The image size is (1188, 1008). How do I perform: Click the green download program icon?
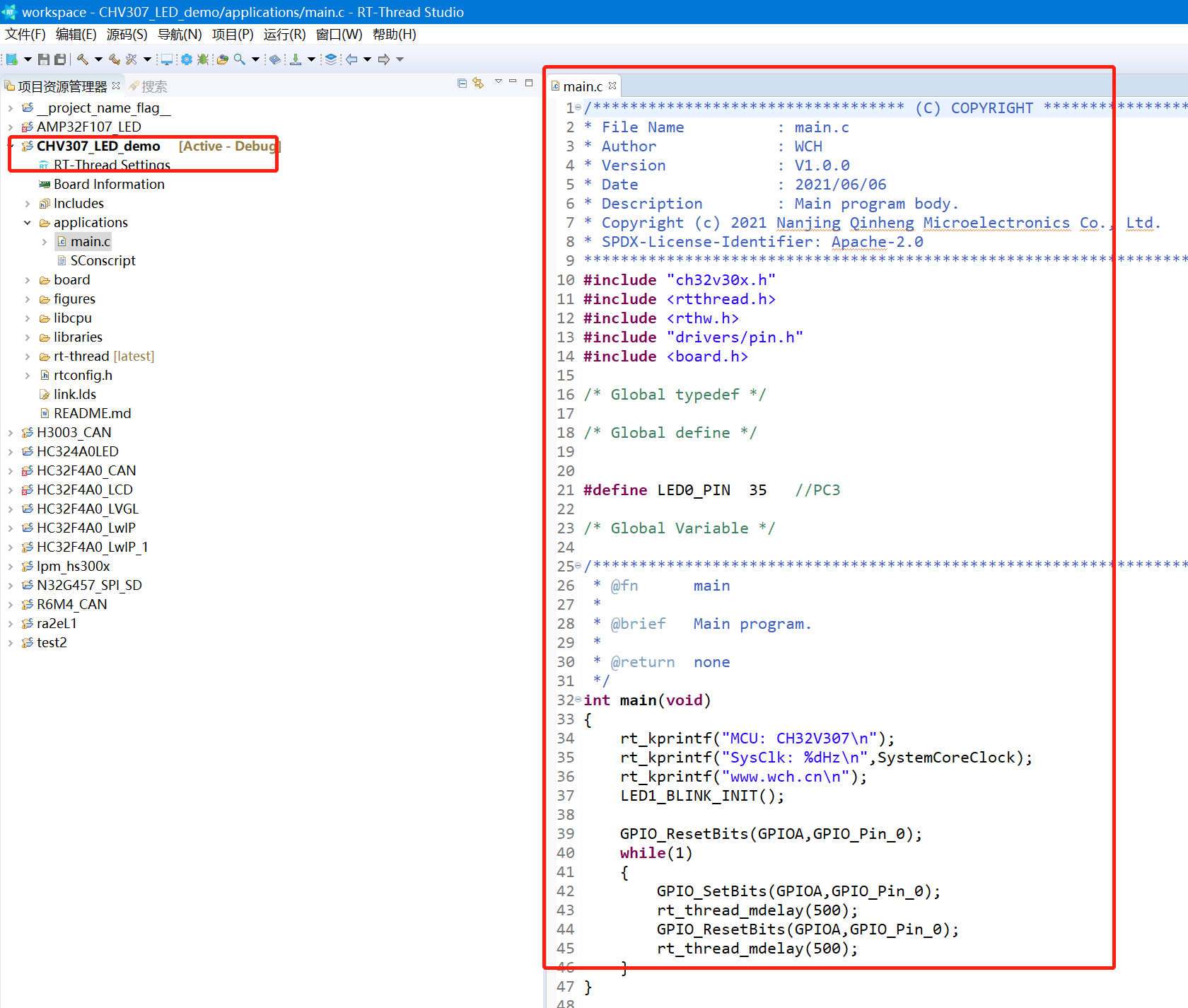point(296,59)
